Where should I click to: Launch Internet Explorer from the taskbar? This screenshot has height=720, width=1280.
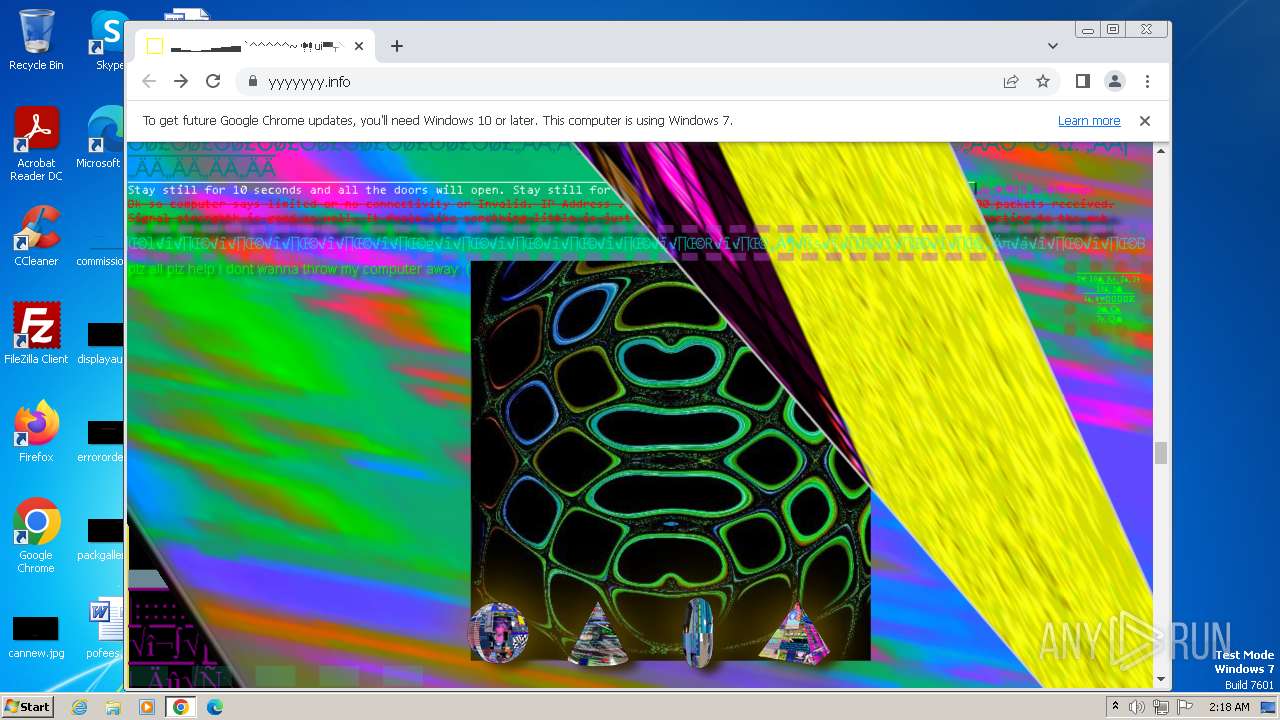click(x=80, y=707)
